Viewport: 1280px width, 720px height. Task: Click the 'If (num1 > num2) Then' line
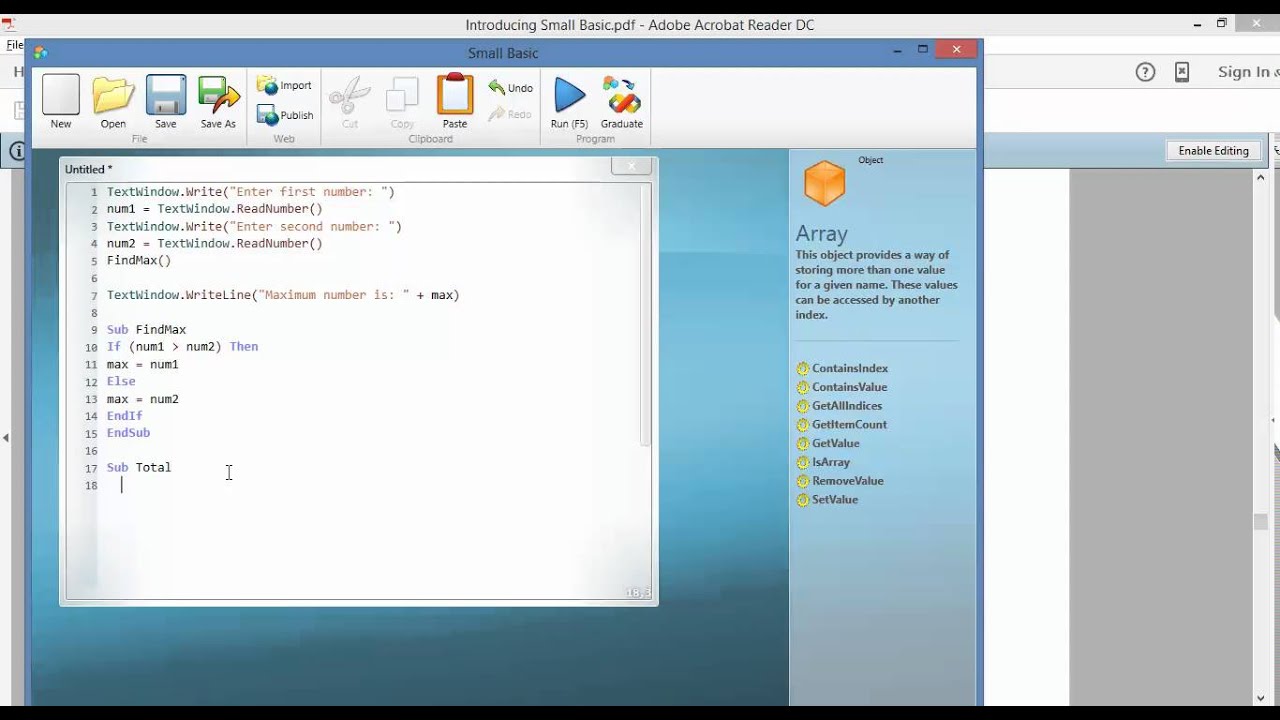pyautogui.click(x=182, y=347)
